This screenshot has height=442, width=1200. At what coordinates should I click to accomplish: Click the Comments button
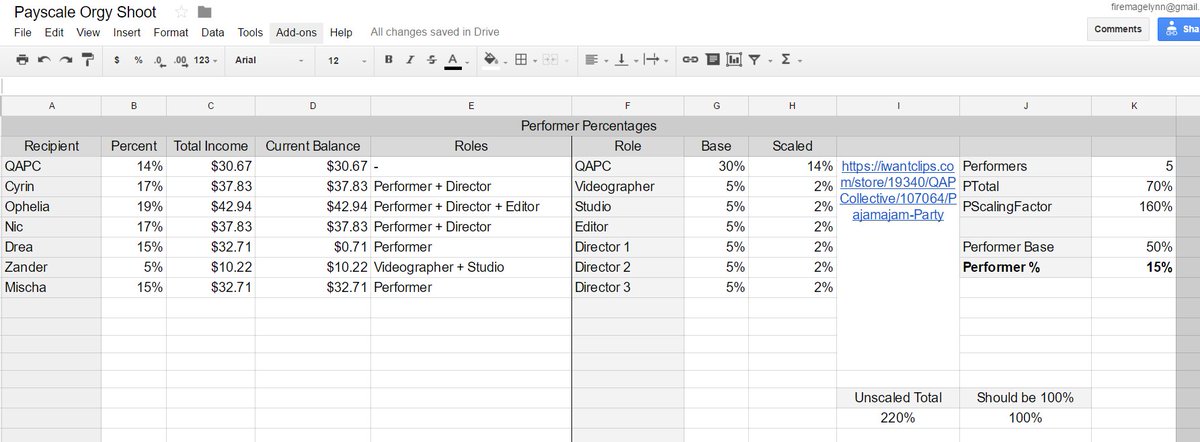point(1118,29)
